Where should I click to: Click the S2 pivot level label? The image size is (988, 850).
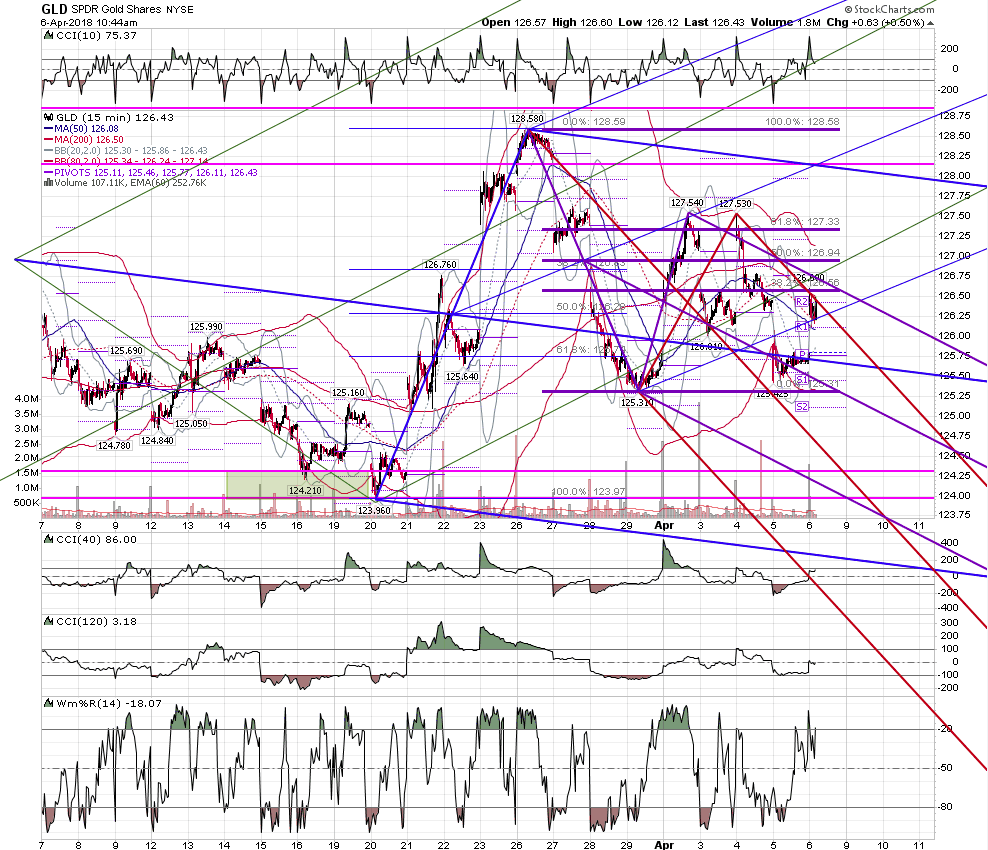point(801,407)
